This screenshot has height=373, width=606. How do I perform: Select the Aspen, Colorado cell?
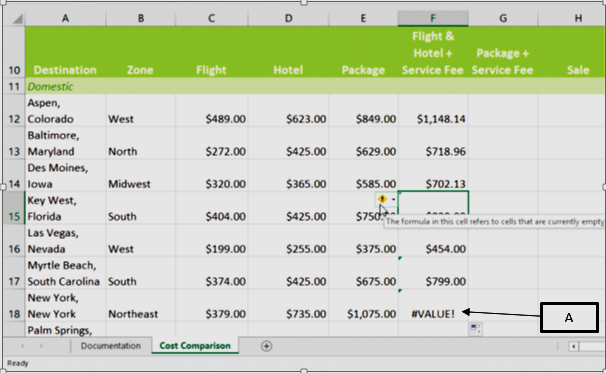[65, 111]
